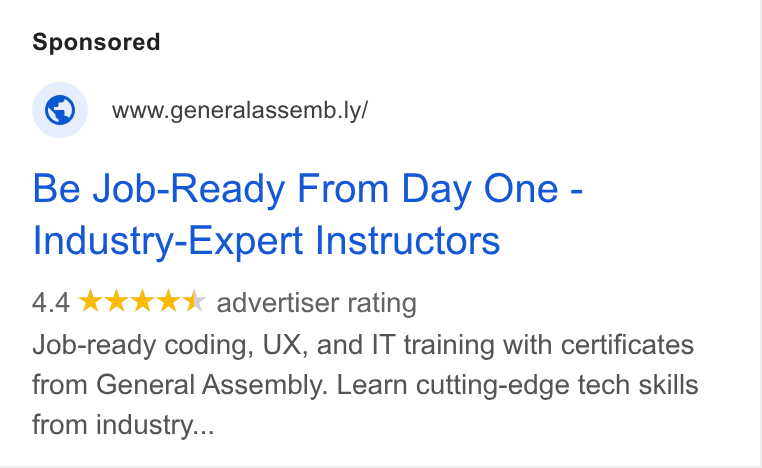
Task: Click the word 'certificates' in description
Action: (x=627, y=345)
